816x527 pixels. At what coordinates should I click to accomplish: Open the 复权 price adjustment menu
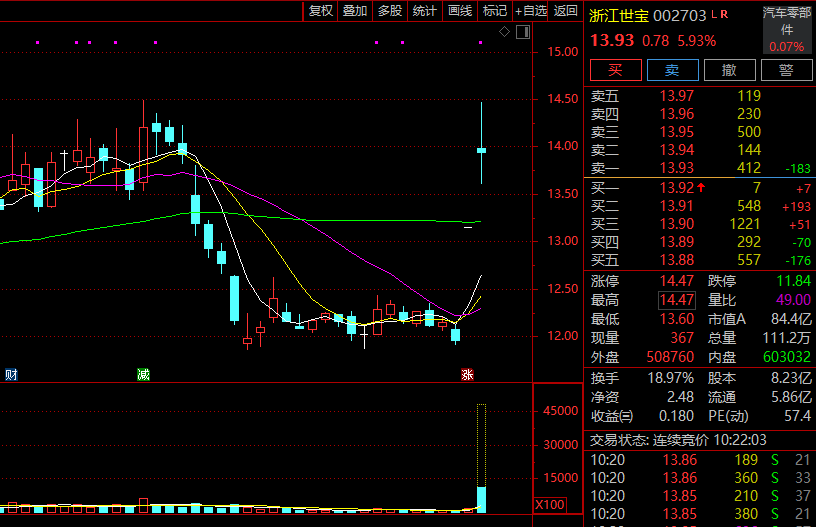[x=321, y=11]
